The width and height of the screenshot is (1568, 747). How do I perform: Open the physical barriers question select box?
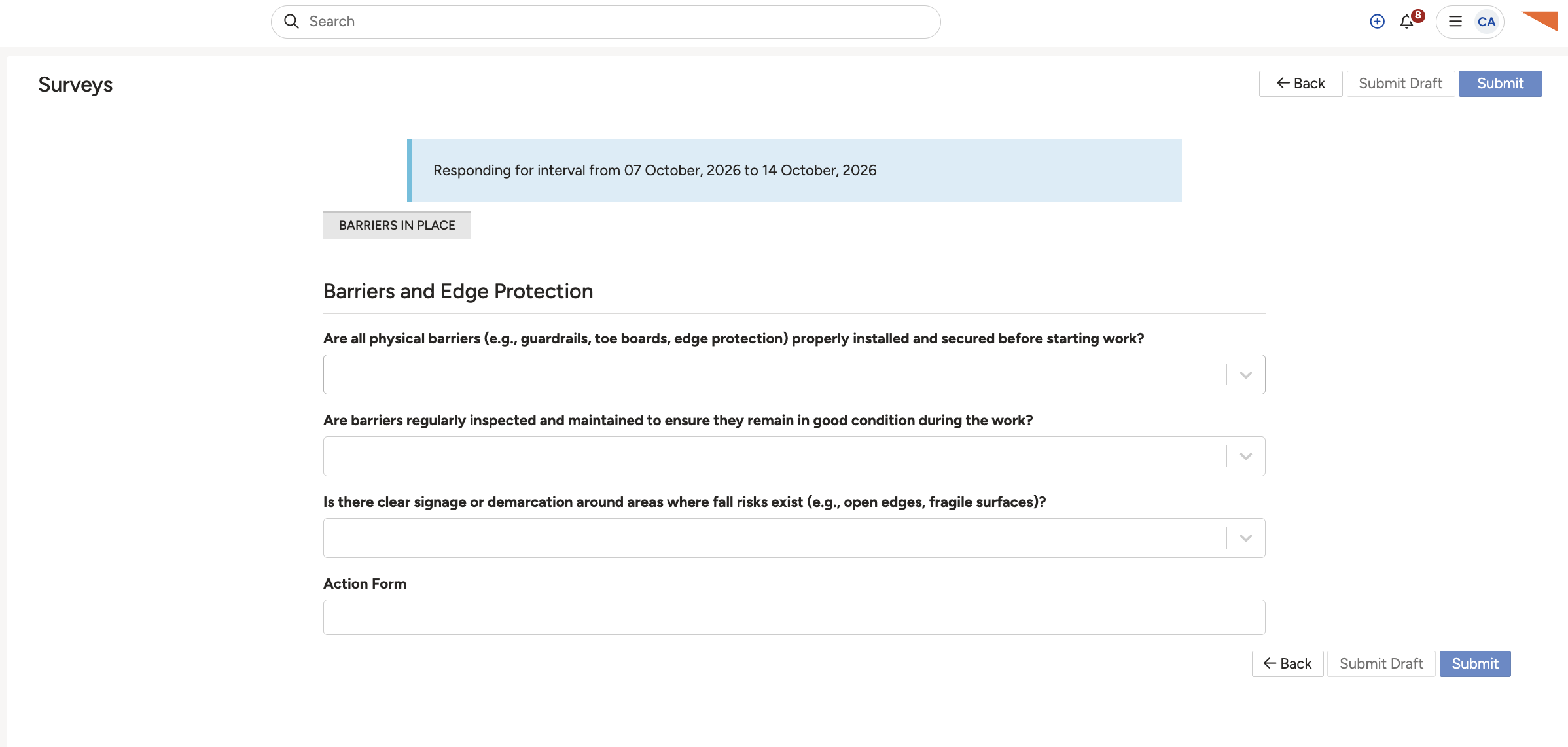click(794, 375)
